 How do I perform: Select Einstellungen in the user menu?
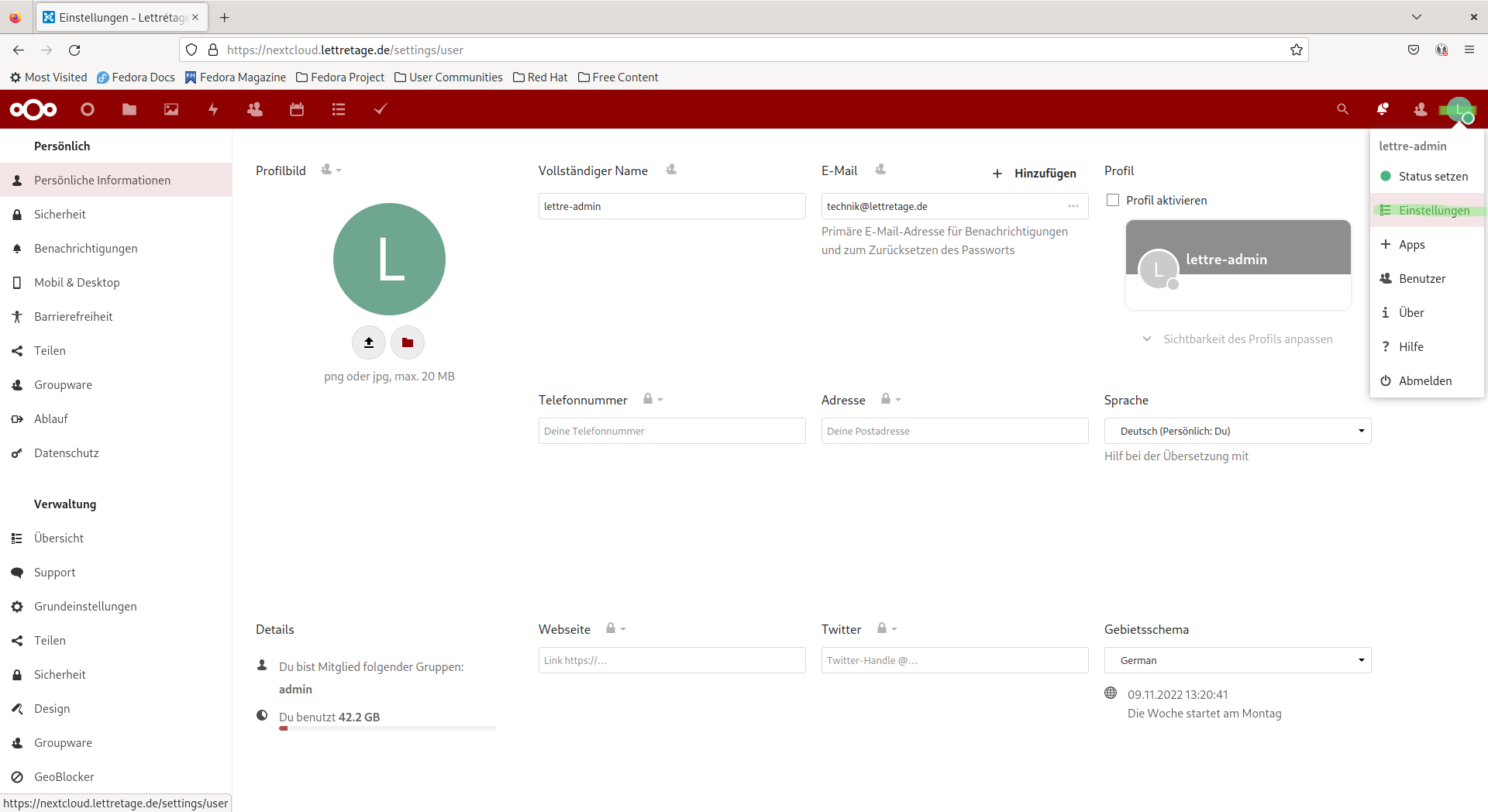tap(1433, 210)
